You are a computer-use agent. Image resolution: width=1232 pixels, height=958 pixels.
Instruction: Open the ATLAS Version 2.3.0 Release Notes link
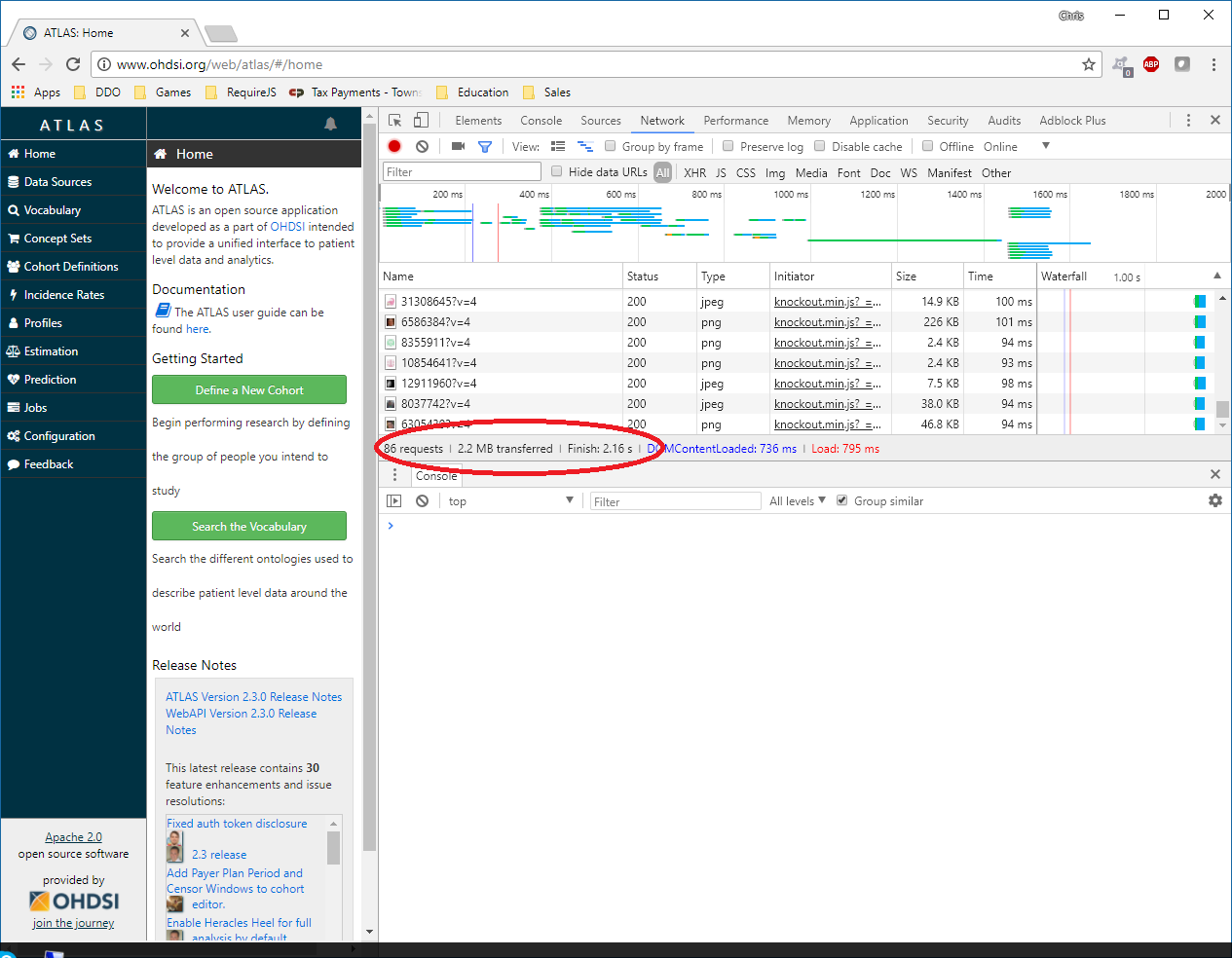[x=253, y=696]
